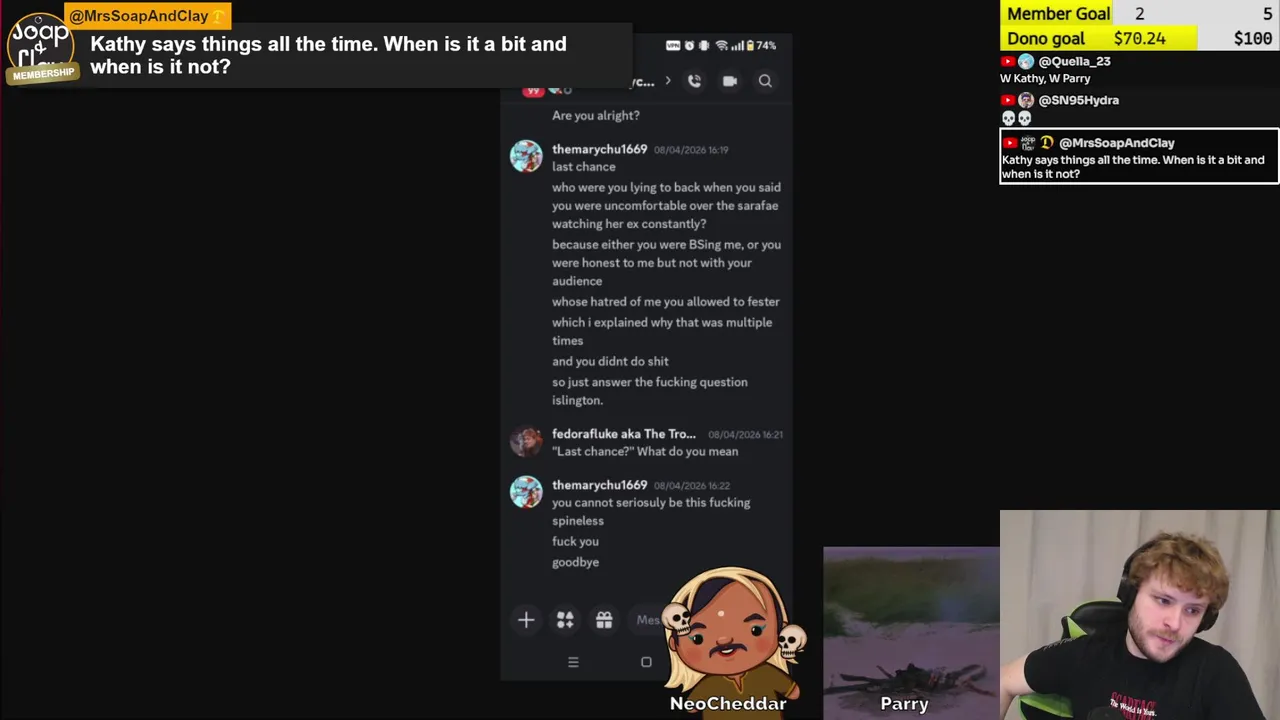Start a voice call with the phone icon
Viewport: 1280px width, 720px height.
pyautogui.click(x=694, y=81)
